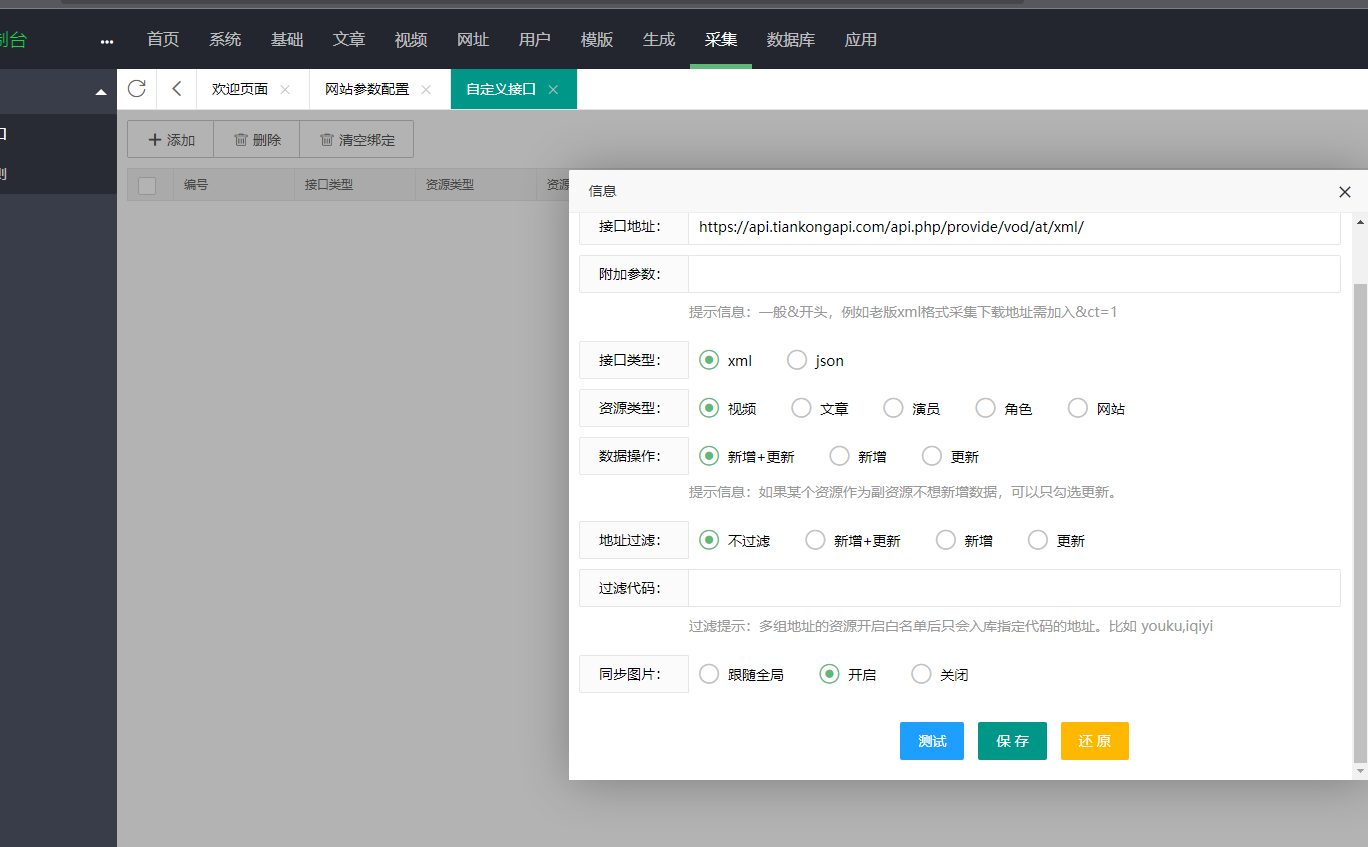This screenshot has width=1368, height=847.
Task: Click the 添加 button
Action: coord(171,140)
